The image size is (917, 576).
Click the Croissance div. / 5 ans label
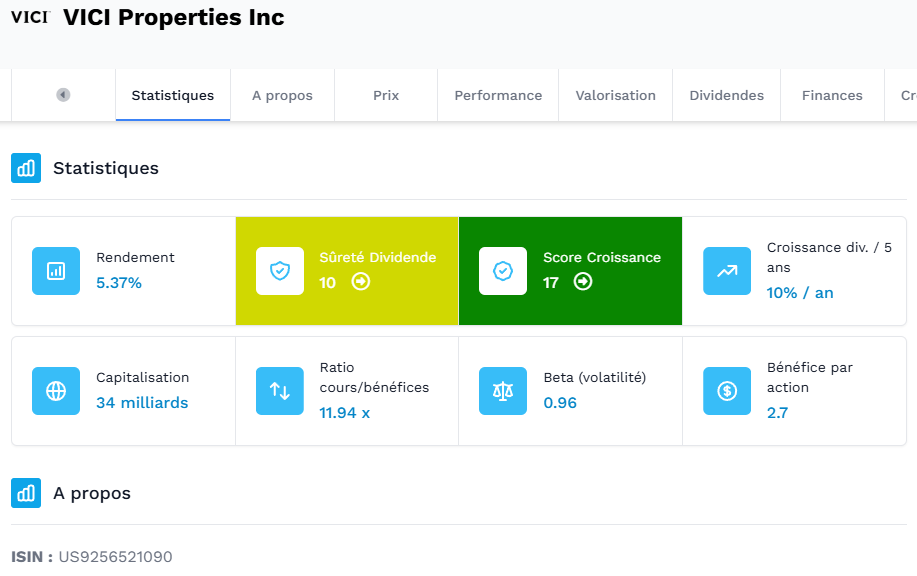coord(829,257)
